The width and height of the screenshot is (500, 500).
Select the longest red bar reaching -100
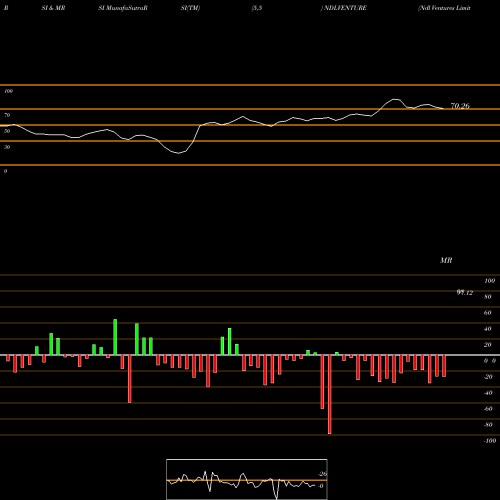tap(330, 395)
